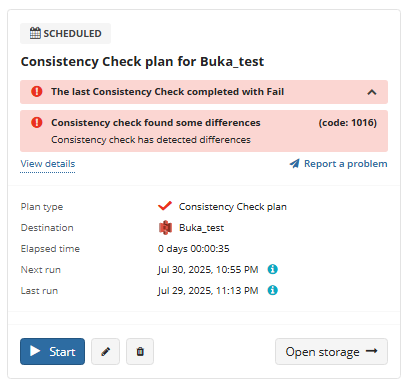Click the paper plane report icon
The width and height of the screenshot is (408, 385).
(x=295, y=163)
